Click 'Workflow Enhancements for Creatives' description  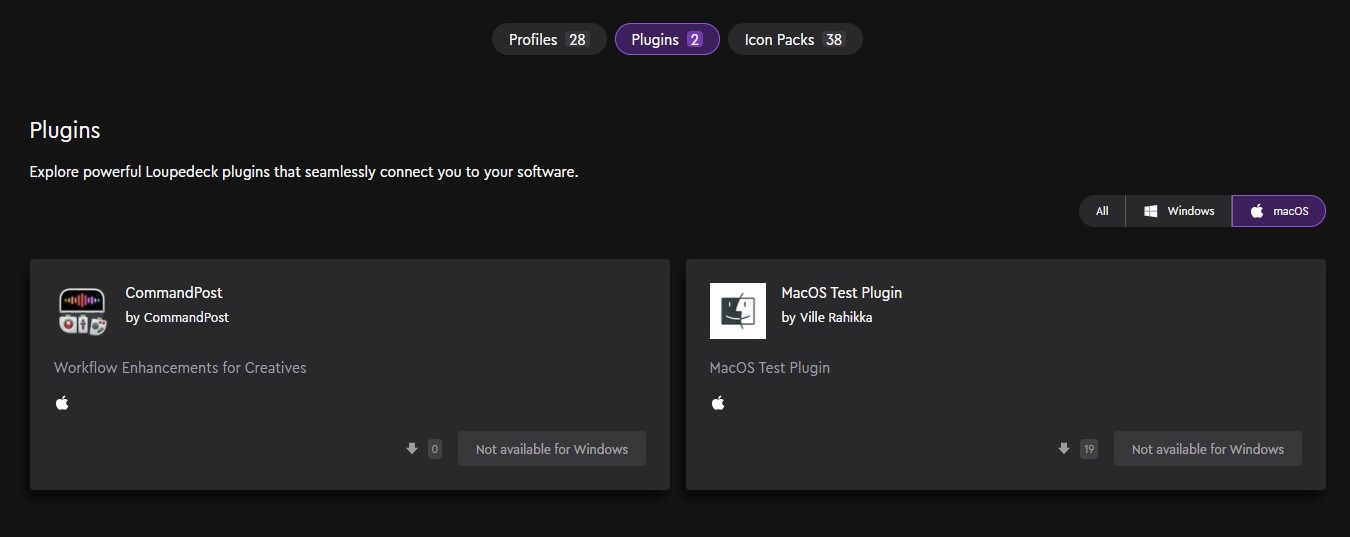pyautogui.click(x=180, y=368)
